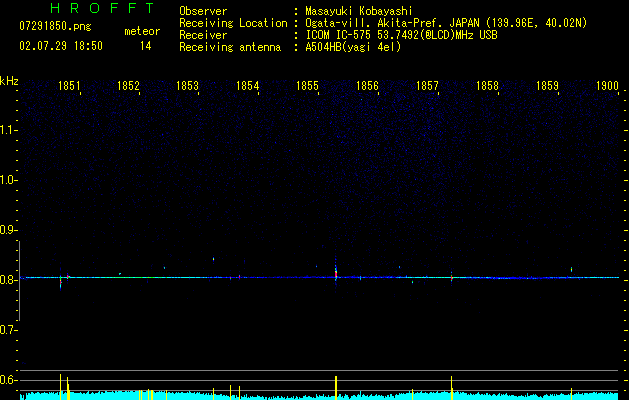Viewport: 629px width, 400px height.
Task: Click the kHz axis label
Action: (x=9, y=81)
